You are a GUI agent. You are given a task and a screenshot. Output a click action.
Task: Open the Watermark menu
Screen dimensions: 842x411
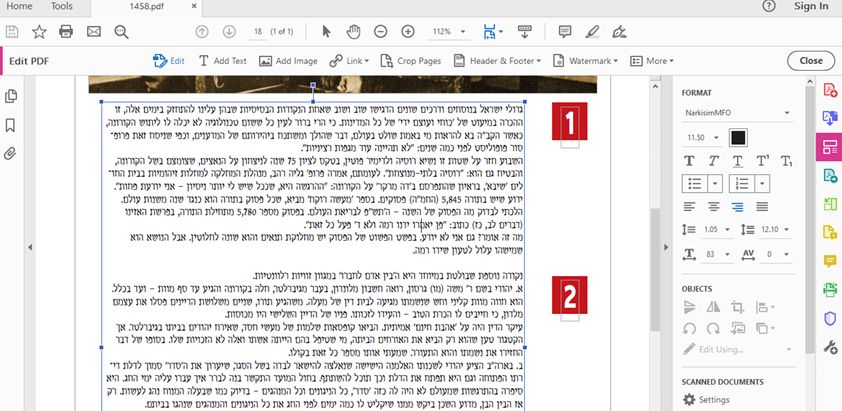click(x=585, y=61)
